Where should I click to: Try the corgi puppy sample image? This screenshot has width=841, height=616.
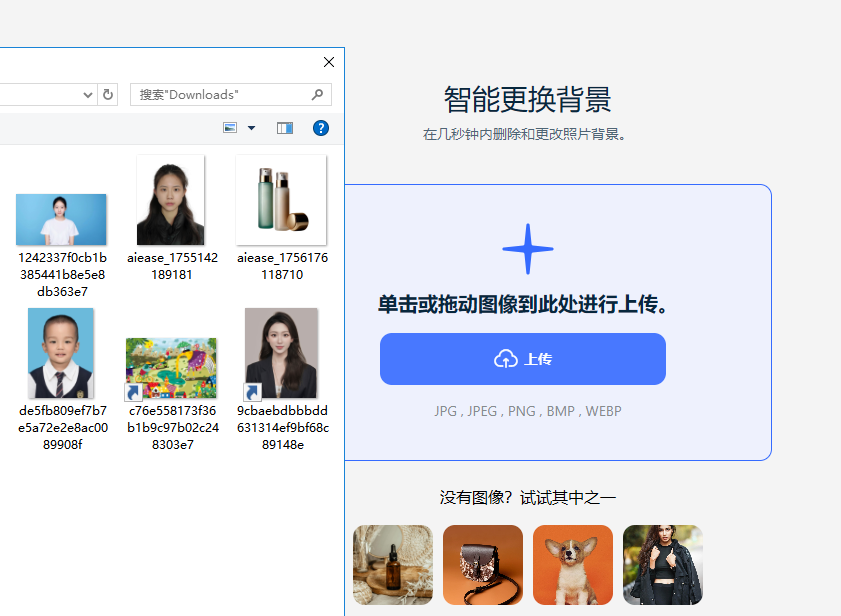click(x=573, y=565)
